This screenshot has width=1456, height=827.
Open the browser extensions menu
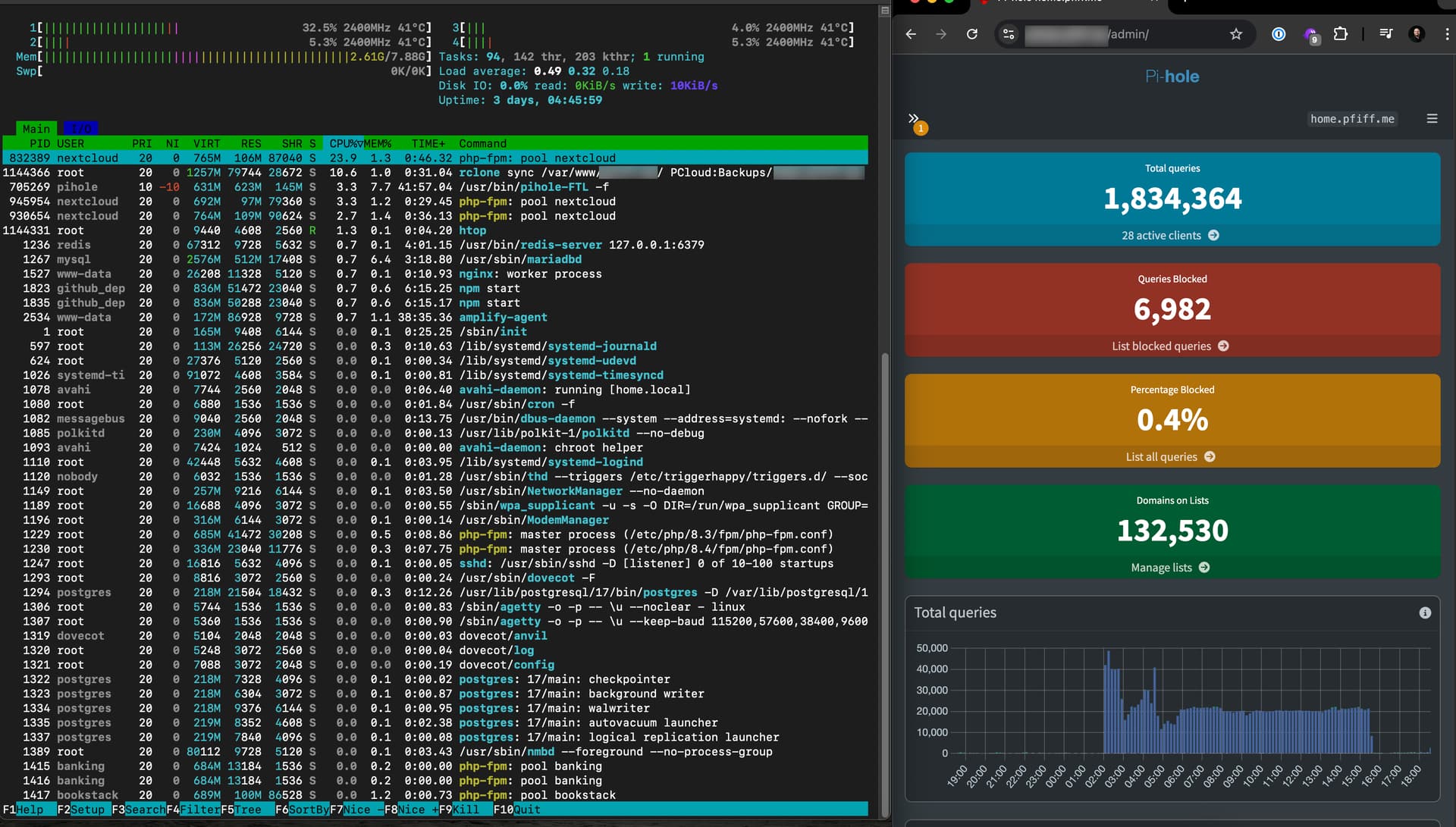[1340, 34]
